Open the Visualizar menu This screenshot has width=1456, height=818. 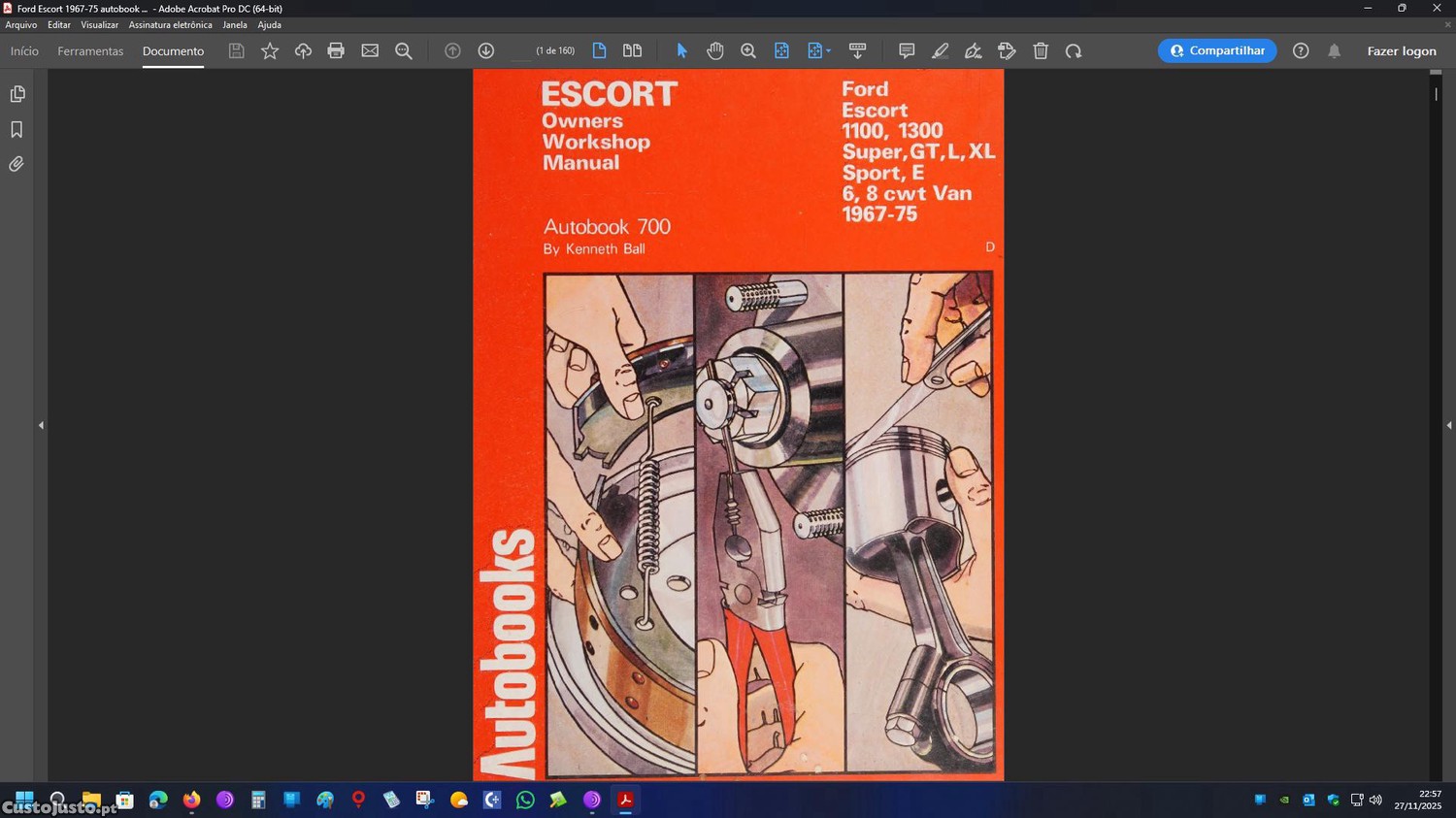(99, 25)
